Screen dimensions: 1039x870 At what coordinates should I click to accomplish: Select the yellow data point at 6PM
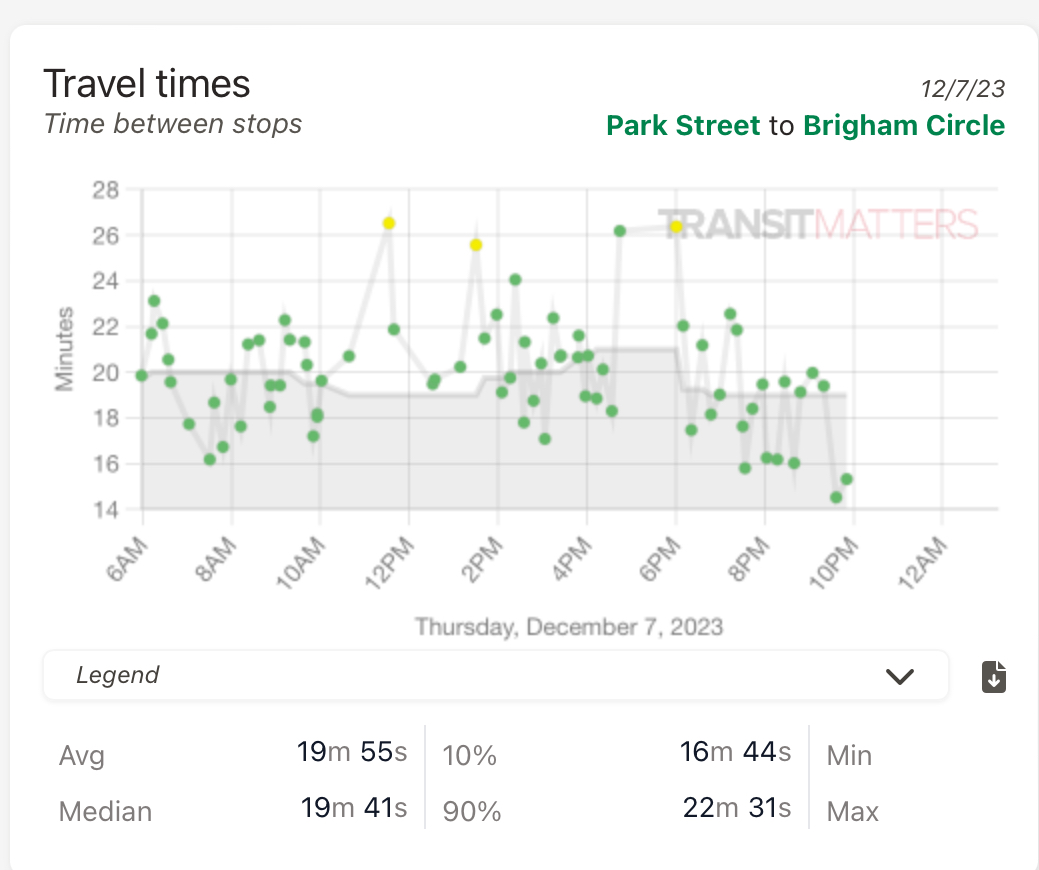click(676, 227)
